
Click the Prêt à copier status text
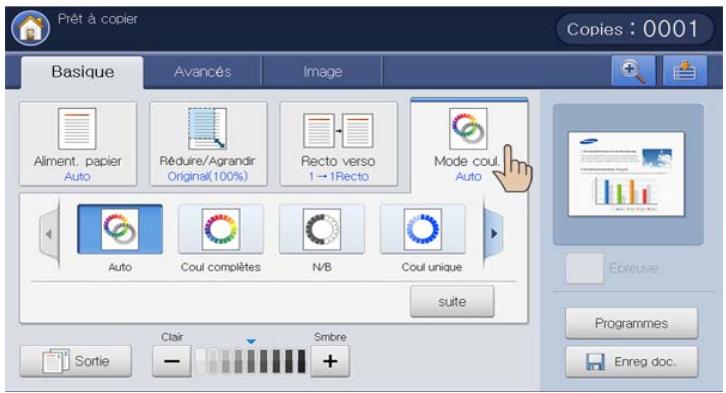tap(98, 19)
